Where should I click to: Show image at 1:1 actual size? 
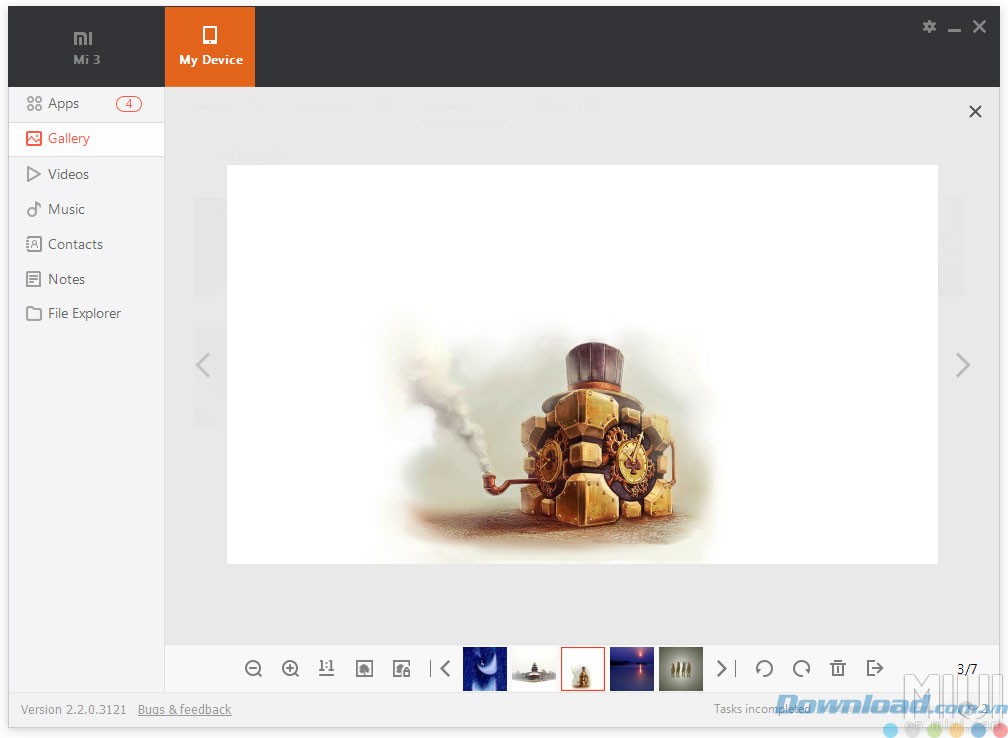[326, 668]
